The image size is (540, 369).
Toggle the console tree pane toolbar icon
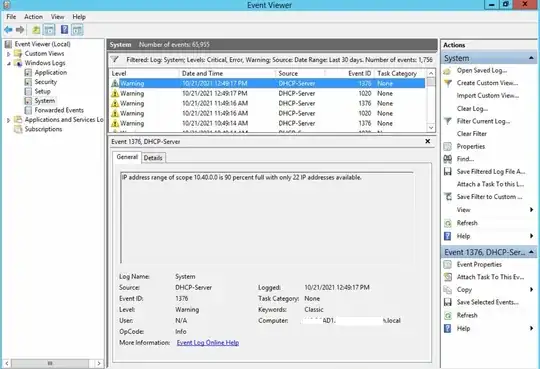(x=49, y=30)
